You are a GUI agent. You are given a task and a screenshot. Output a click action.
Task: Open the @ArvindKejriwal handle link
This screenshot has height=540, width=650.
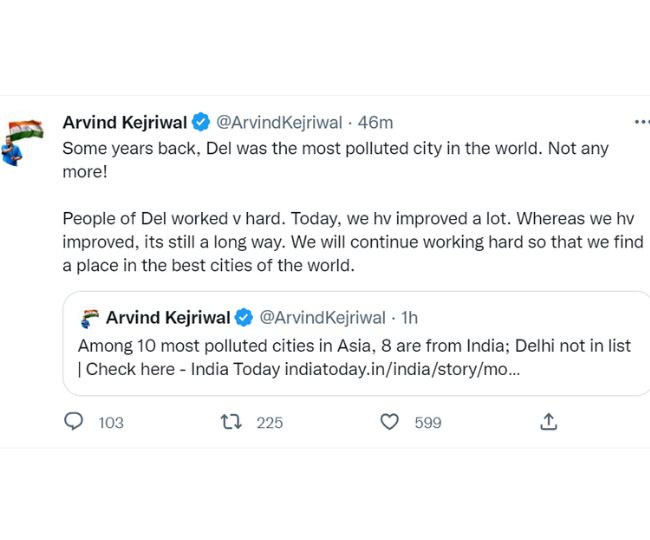(278, 122)
